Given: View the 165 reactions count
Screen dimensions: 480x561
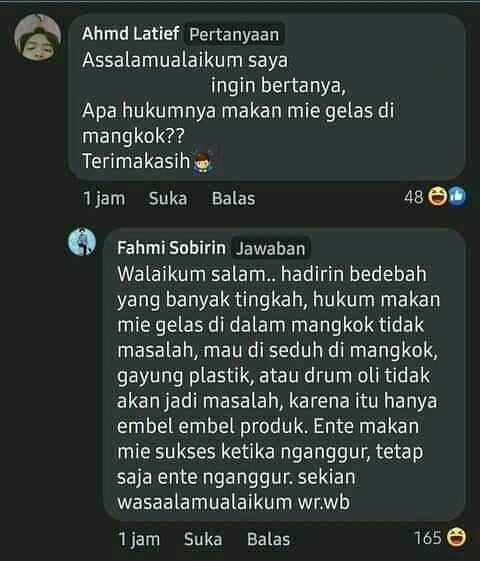Looking at the screenshot, I should click(428, 537).
